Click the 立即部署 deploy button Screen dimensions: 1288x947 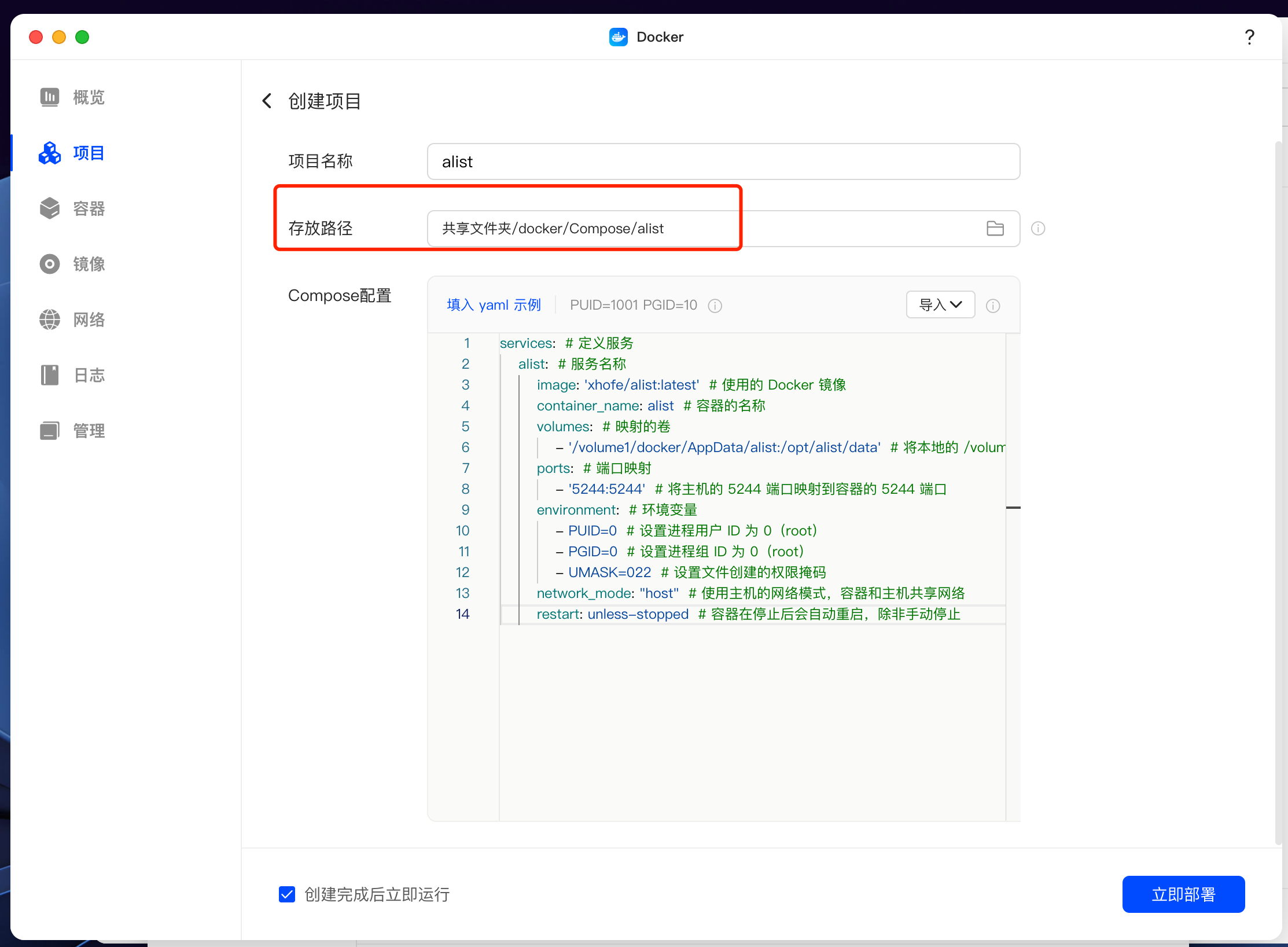tap(1183, 894)
